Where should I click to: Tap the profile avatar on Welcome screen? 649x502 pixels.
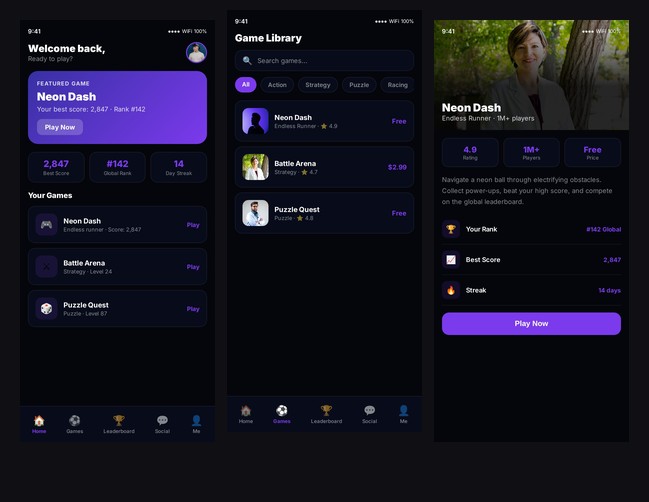196,52
